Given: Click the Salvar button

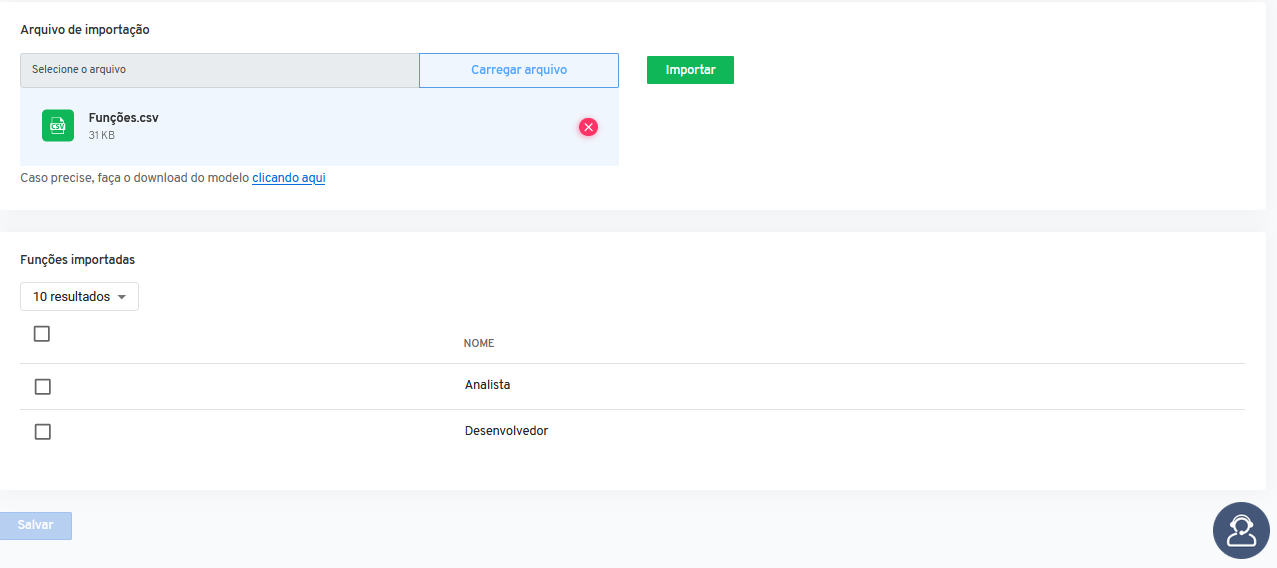Looking at the screenshot, I should click(x=36, y=525).
